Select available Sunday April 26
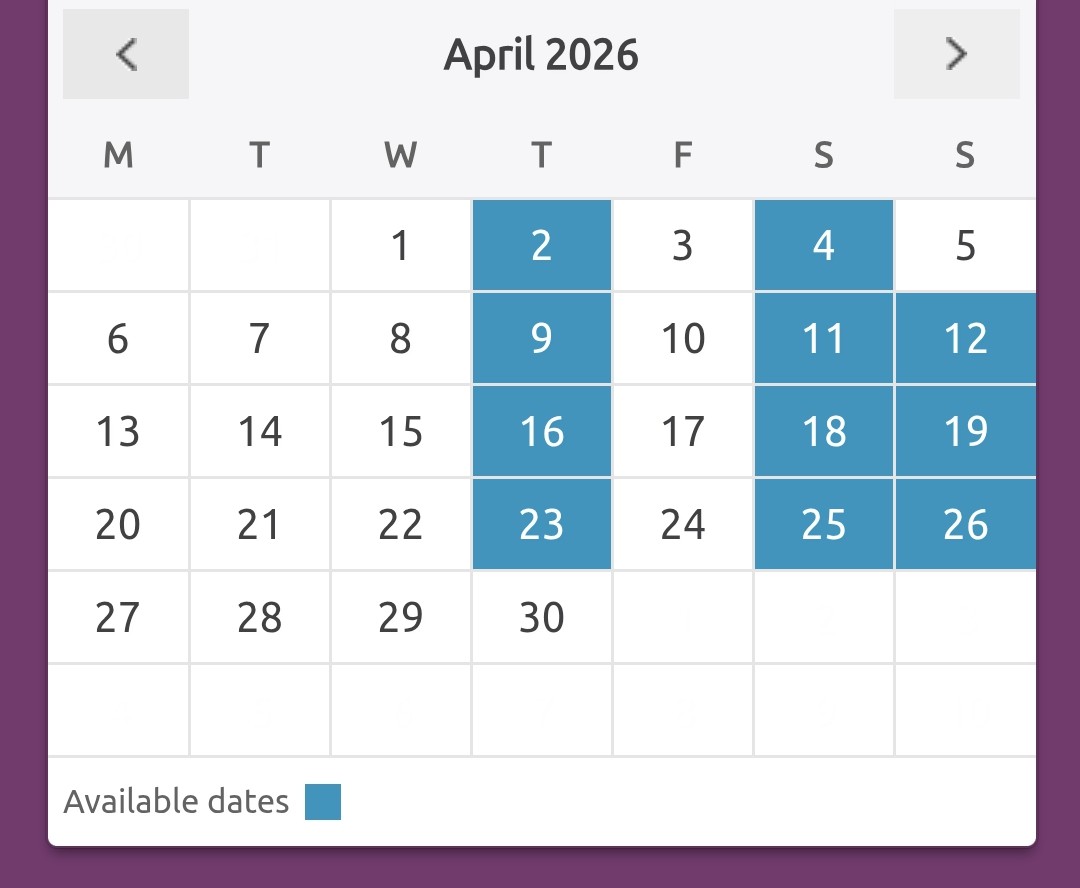 [965, 525]
